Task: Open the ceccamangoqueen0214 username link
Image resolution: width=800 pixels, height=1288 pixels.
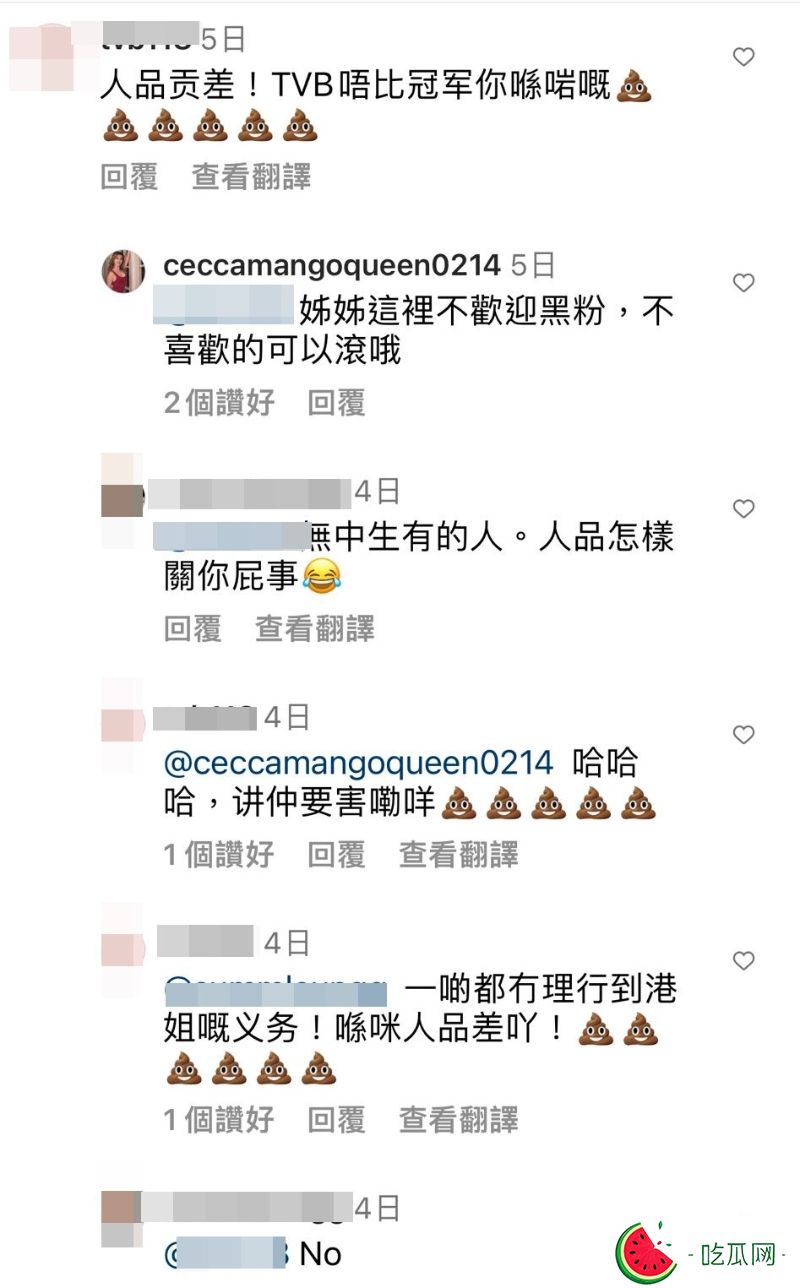Action: click(x=331, y=265)
